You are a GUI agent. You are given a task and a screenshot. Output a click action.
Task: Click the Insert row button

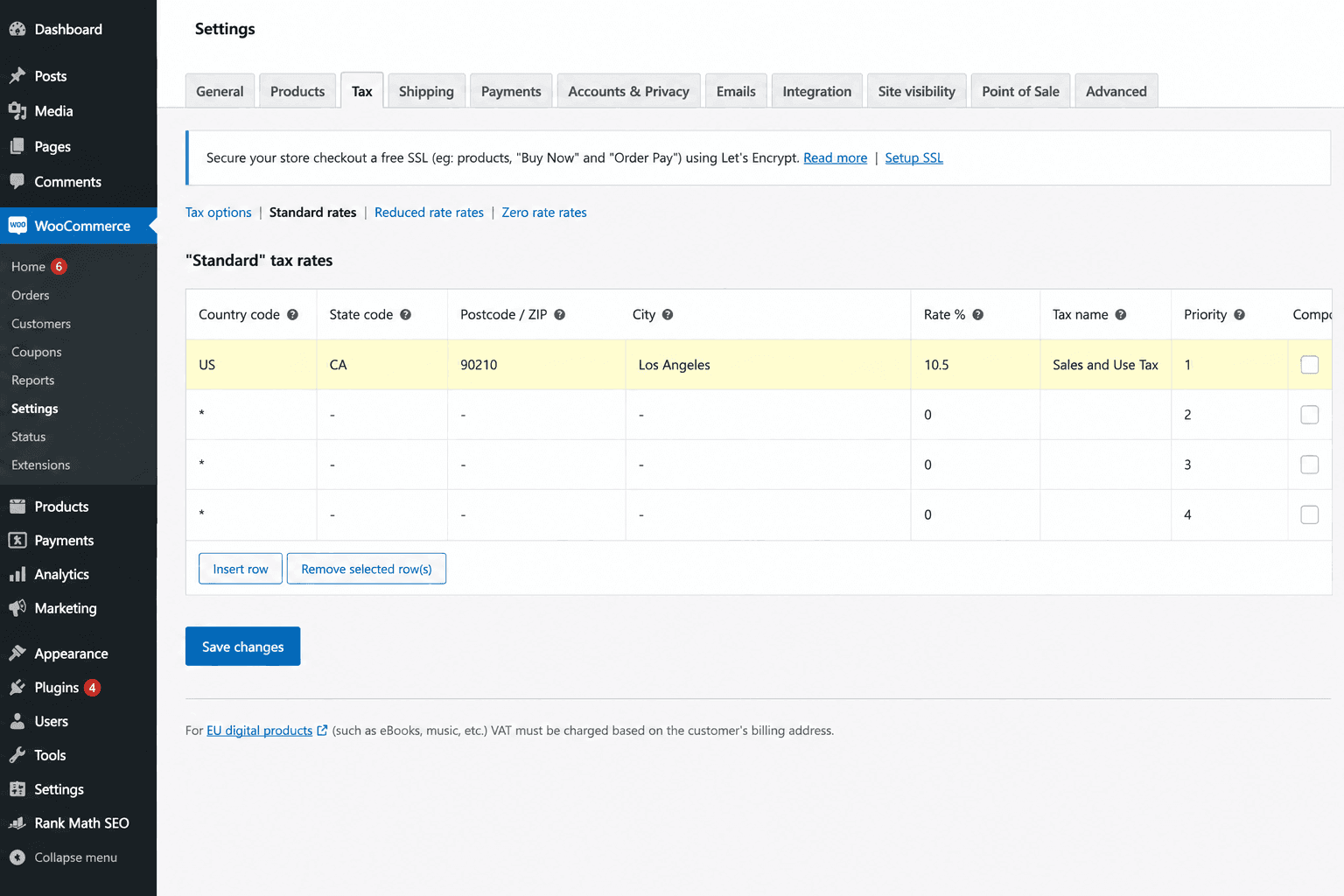[x=241, y=569]
